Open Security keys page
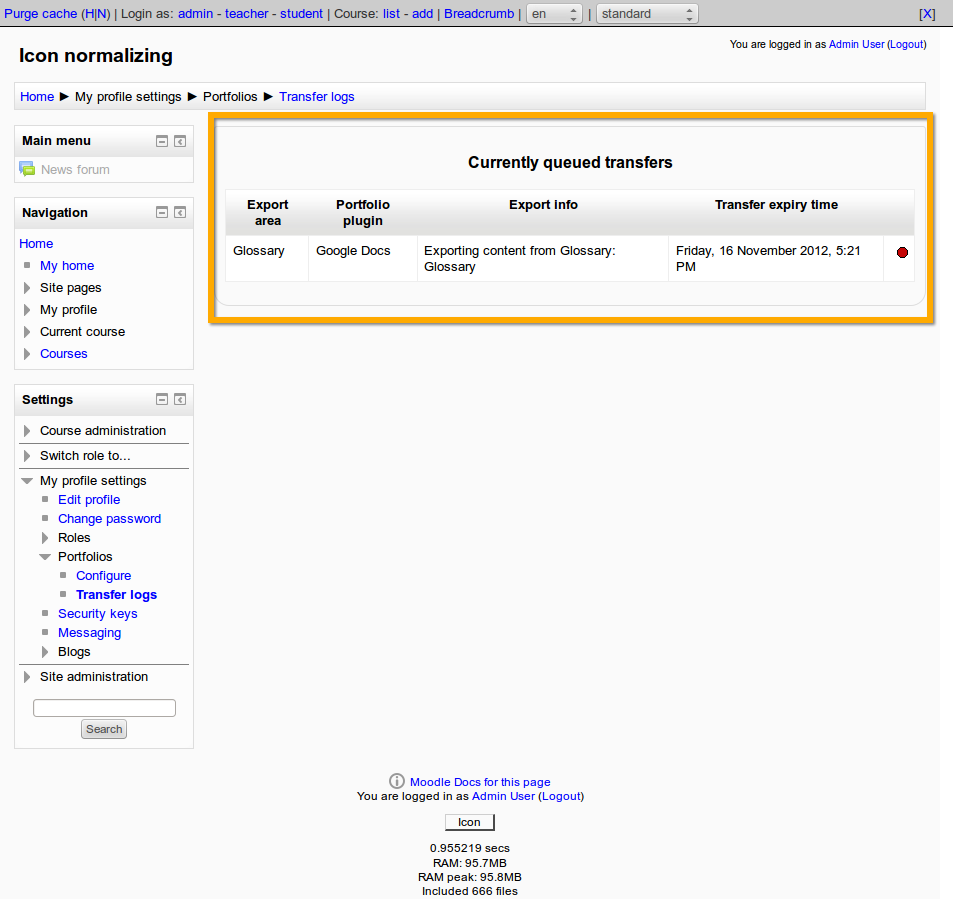 (x=98, y=613)
